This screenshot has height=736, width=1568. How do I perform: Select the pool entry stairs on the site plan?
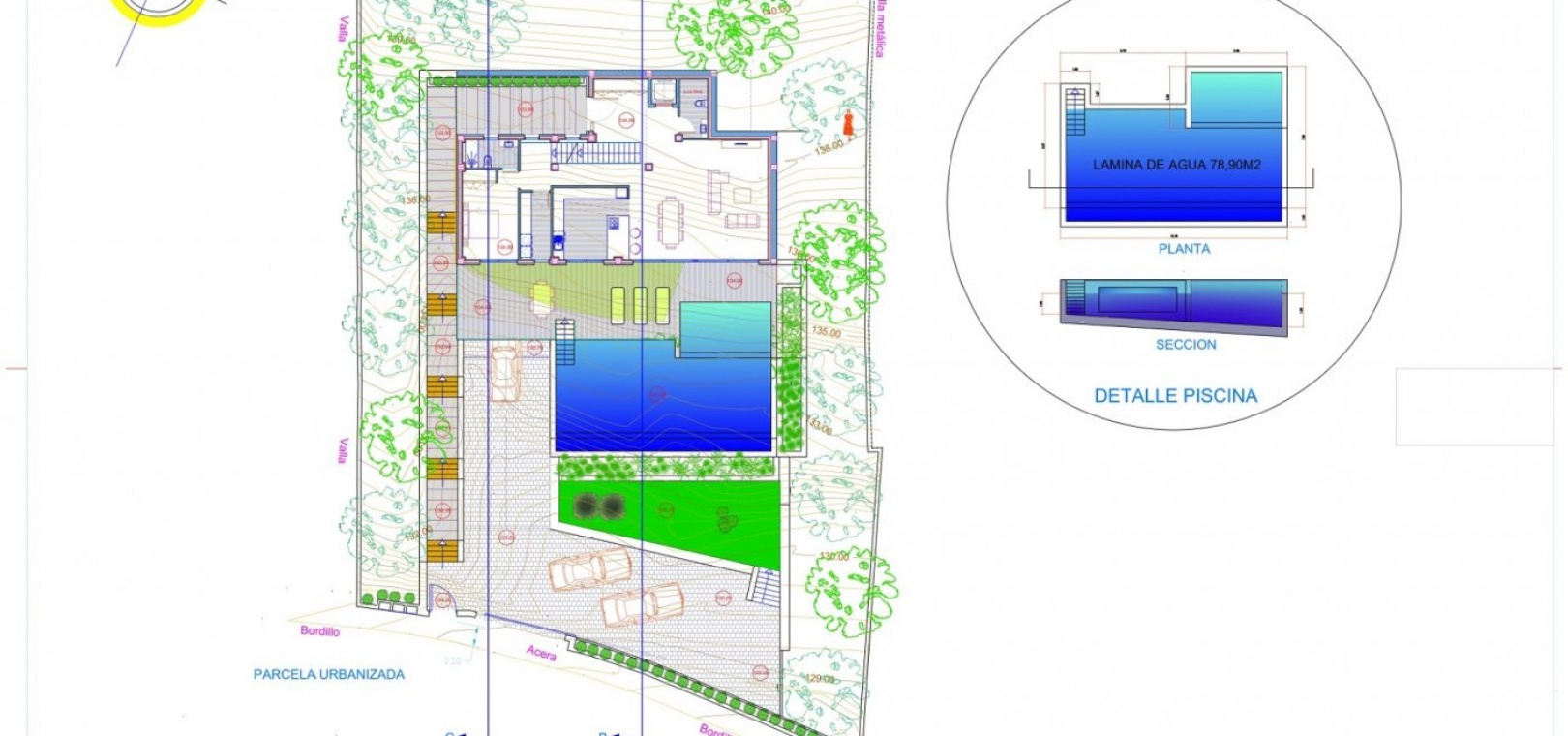point(565,342)
